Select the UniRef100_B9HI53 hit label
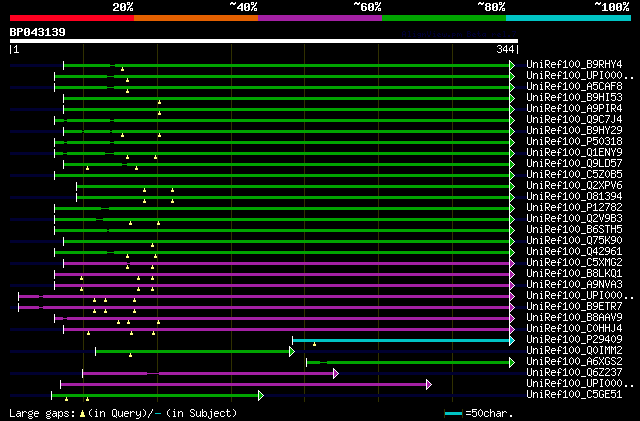This screenshot has width=640, height=421. 574,97
